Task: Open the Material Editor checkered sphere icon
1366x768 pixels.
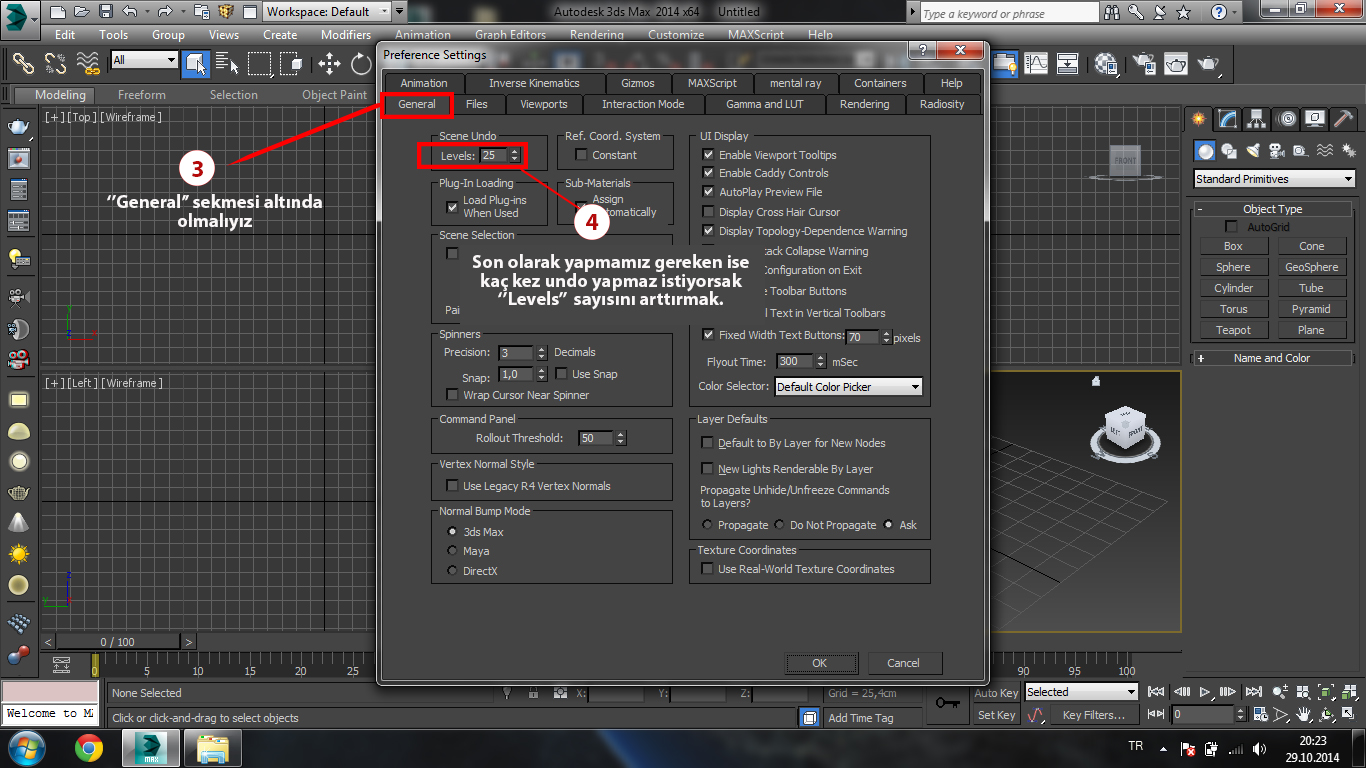Action: (1106, 63)
